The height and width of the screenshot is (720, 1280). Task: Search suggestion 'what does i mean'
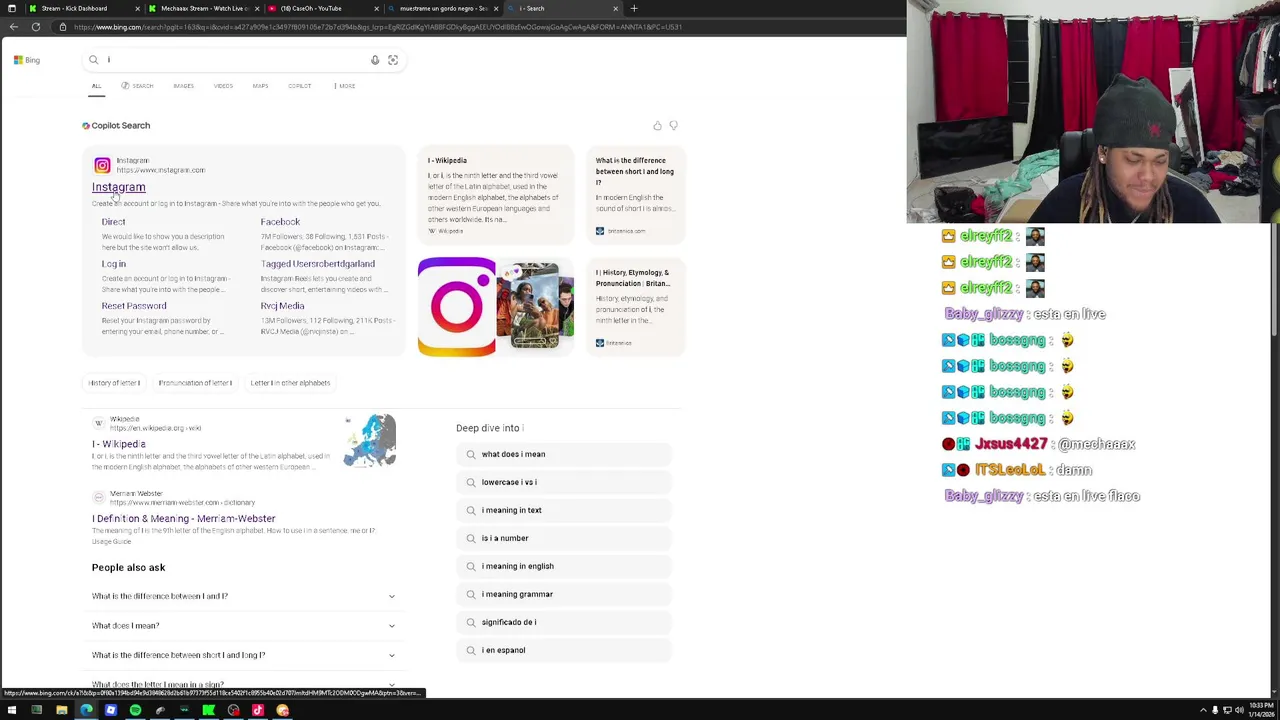(x=564, y=454)
